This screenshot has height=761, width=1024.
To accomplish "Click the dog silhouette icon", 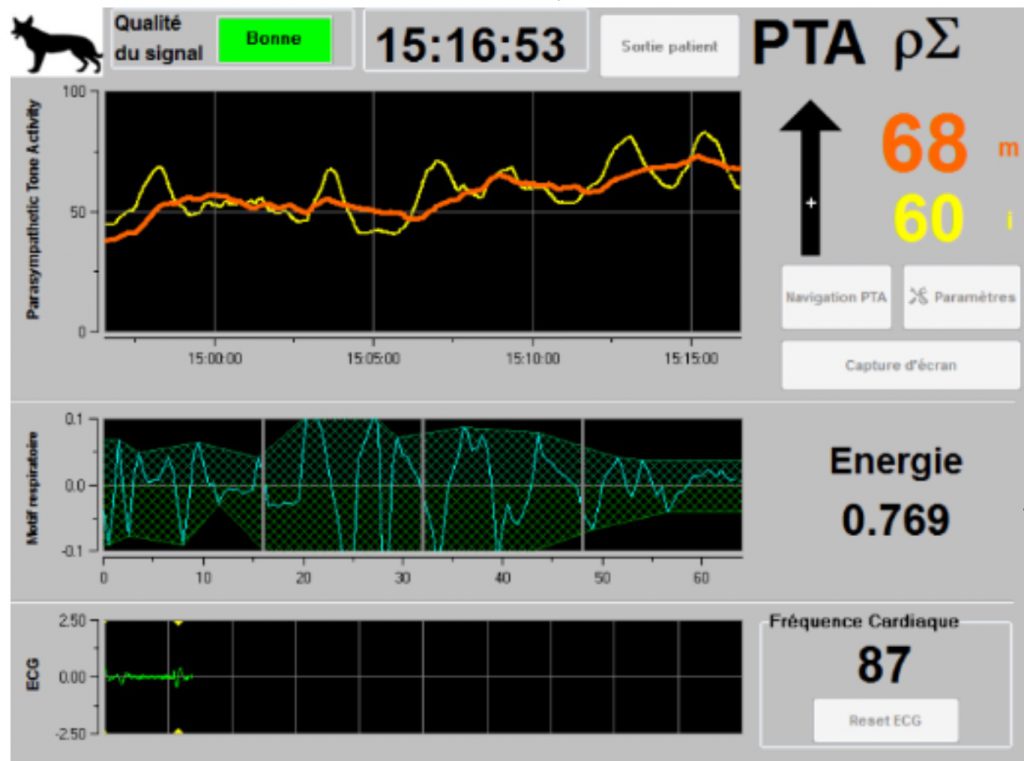I will [55, 43].
